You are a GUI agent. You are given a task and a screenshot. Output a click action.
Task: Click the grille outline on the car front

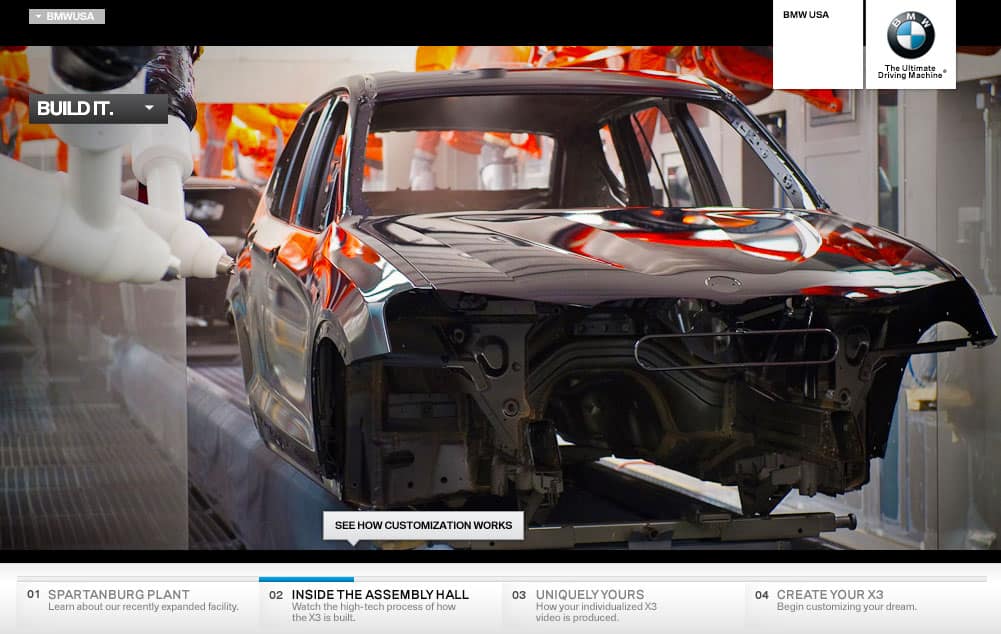pyautogui.click(x=735, y=348)
